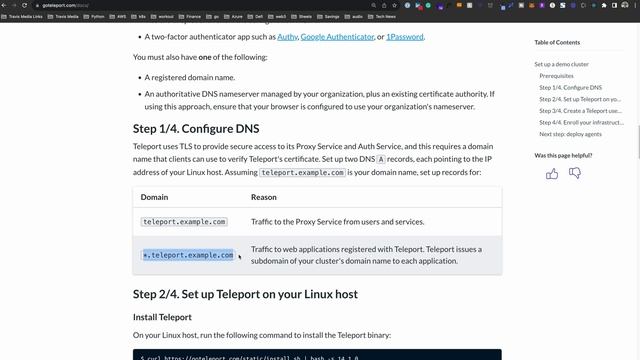This screenshot has width=640, height=360.
Task: Open the k8s bookmark folder
Action: coord(139,17)
